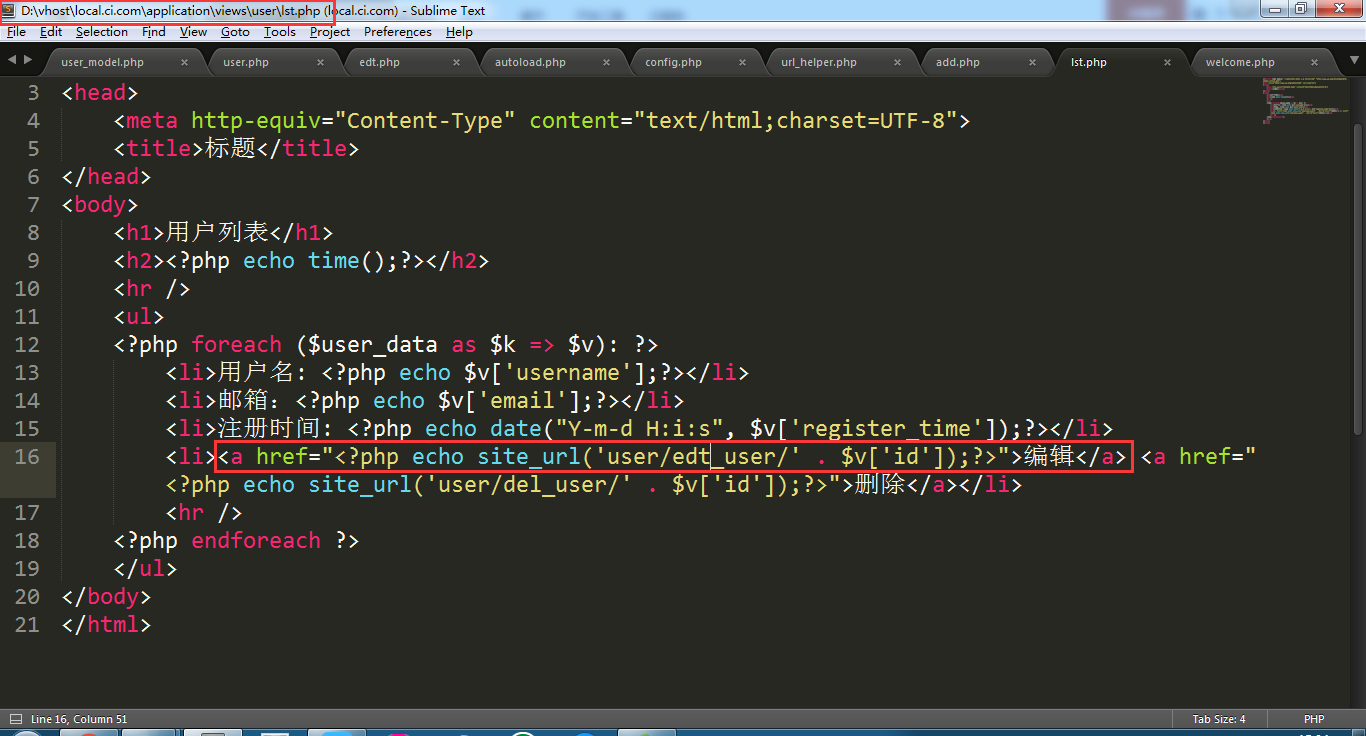Close the lst.php tab
Image resolution: width=1366 pixels, height=736 pixels.
pos(1167,62)
